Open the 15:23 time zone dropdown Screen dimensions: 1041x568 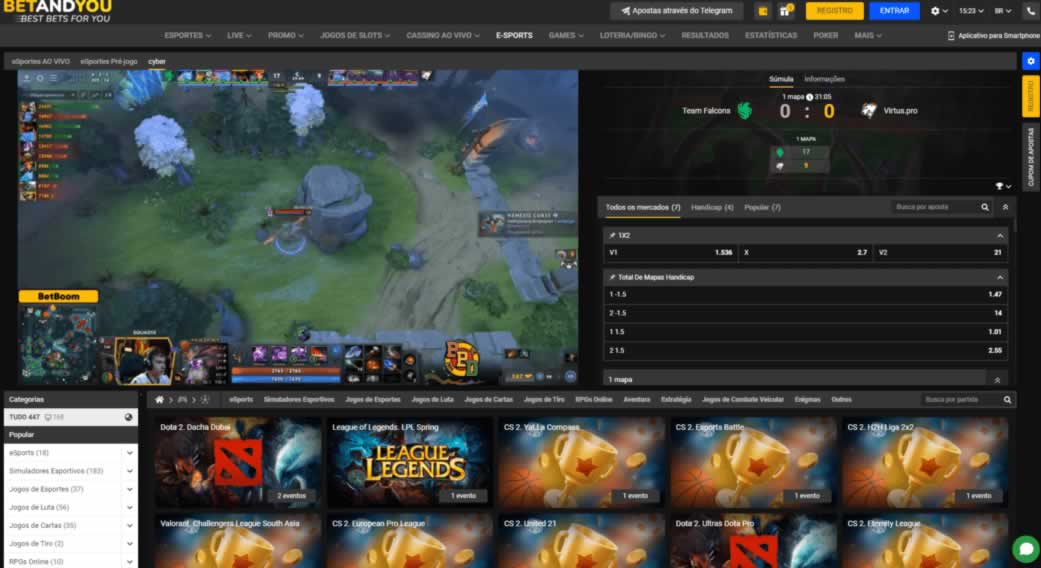(x=971, y=11)
